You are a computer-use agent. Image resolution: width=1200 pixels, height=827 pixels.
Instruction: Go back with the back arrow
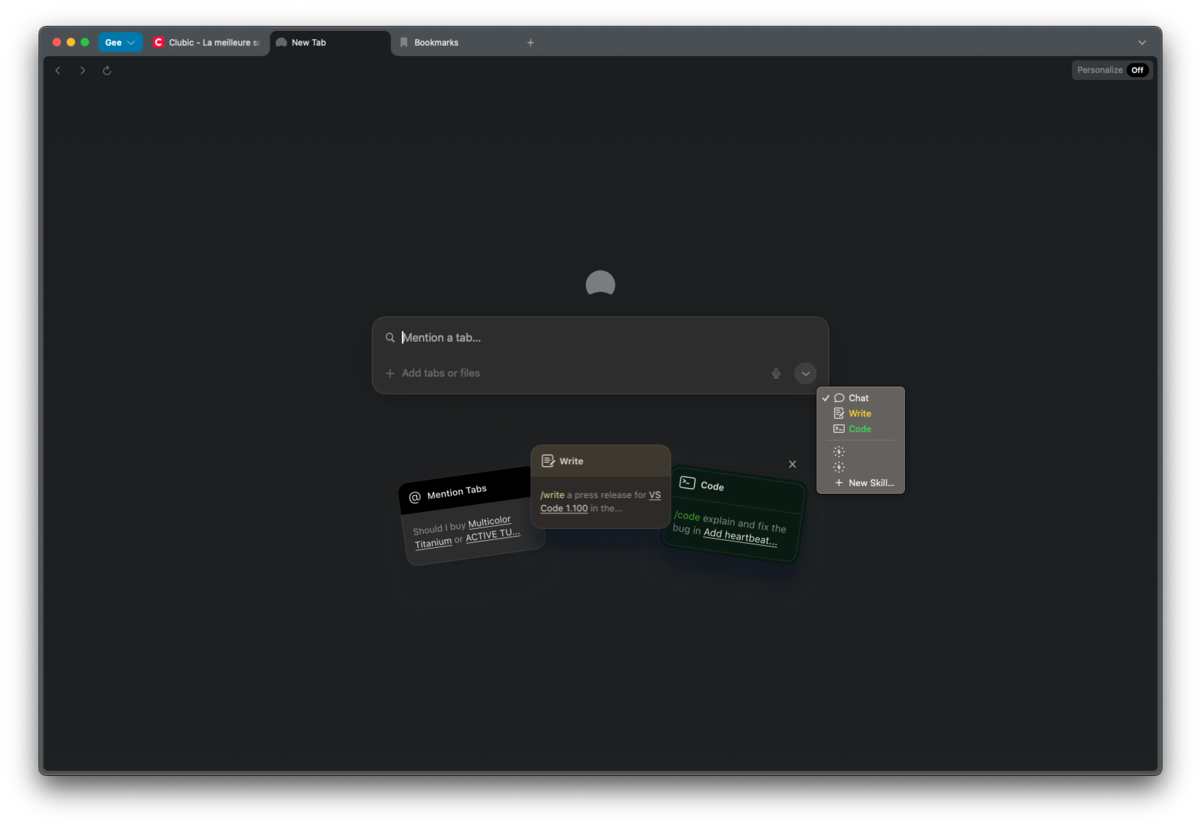[x=58, y=71]
